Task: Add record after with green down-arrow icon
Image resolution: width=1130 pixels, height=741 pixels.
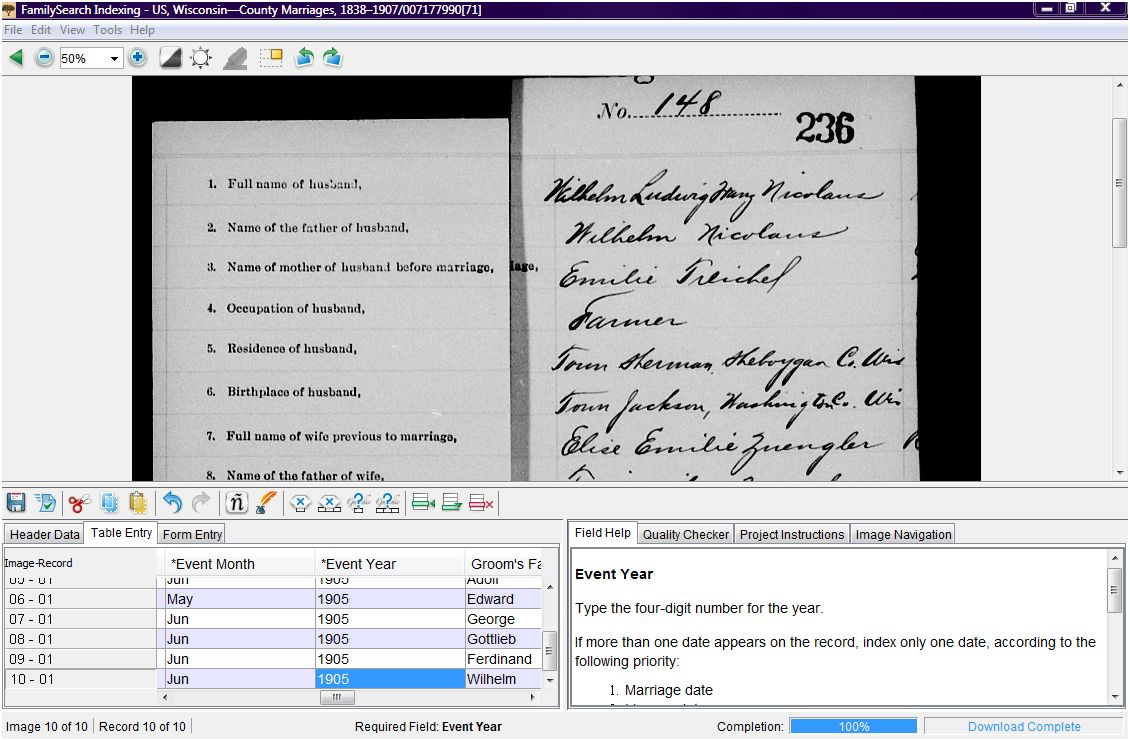Action: coord(452,502)
